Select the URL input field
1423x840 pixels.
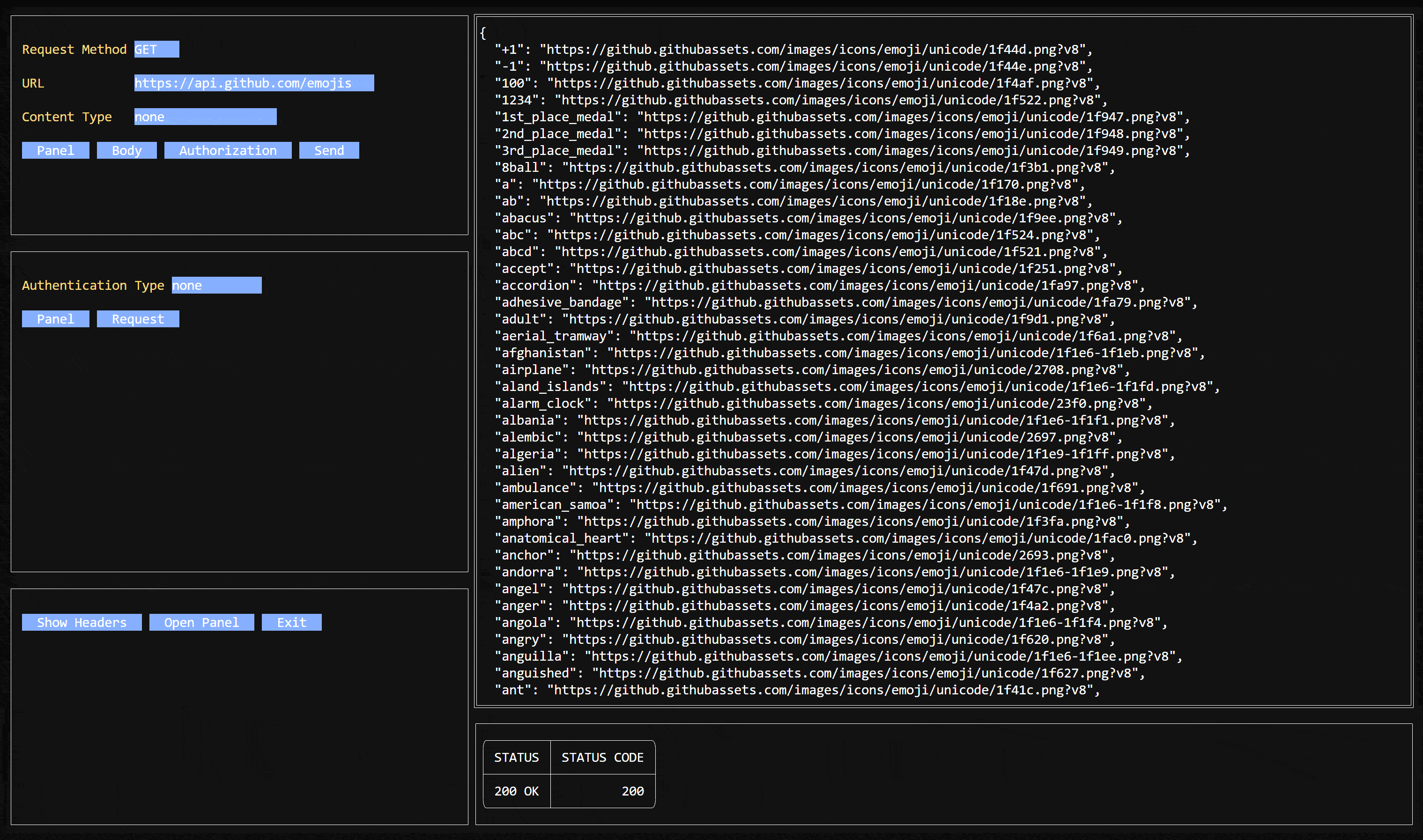click(254, 82)
